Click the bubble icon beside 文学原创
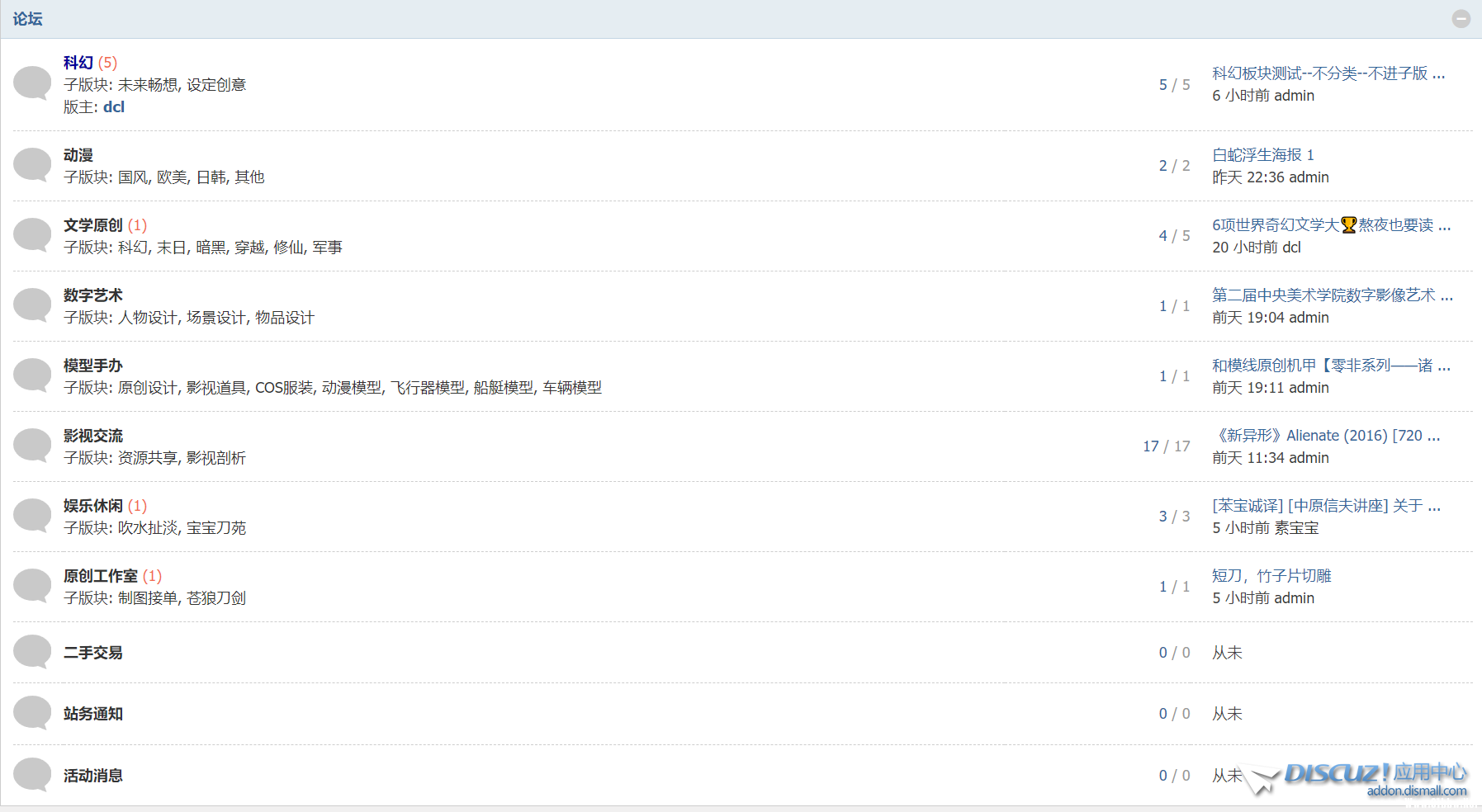This screenshot has height=812, width=1482. [32, 235]
